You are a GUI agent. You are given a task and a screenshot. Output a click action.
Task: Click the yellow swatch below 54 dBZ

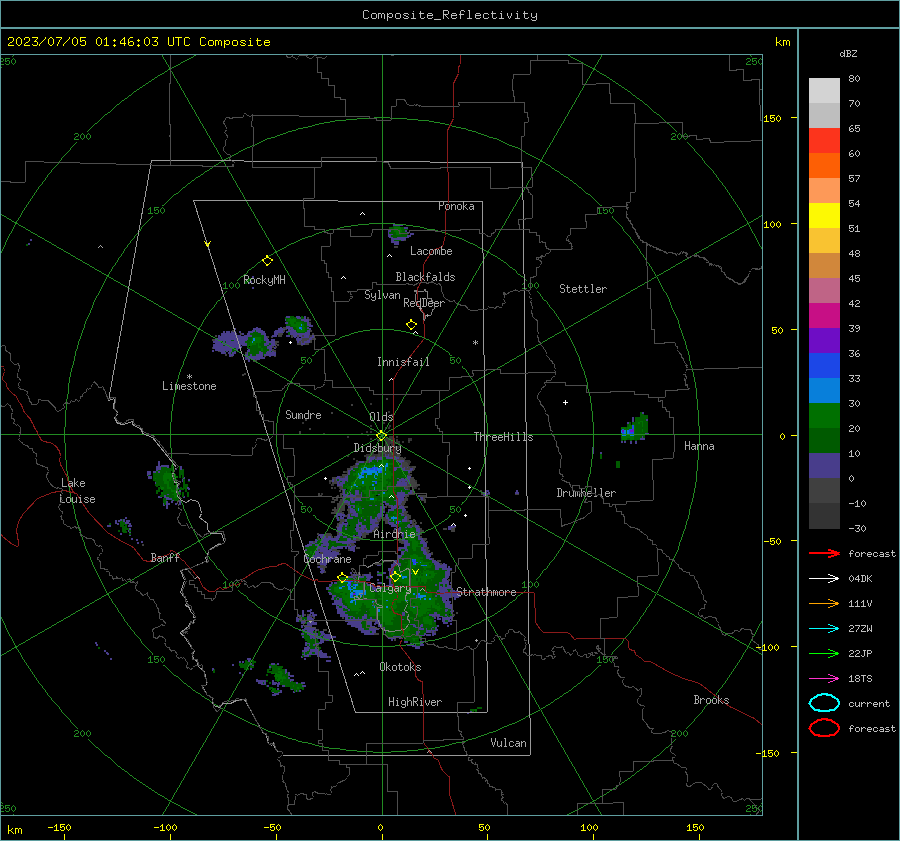point(824,215)
